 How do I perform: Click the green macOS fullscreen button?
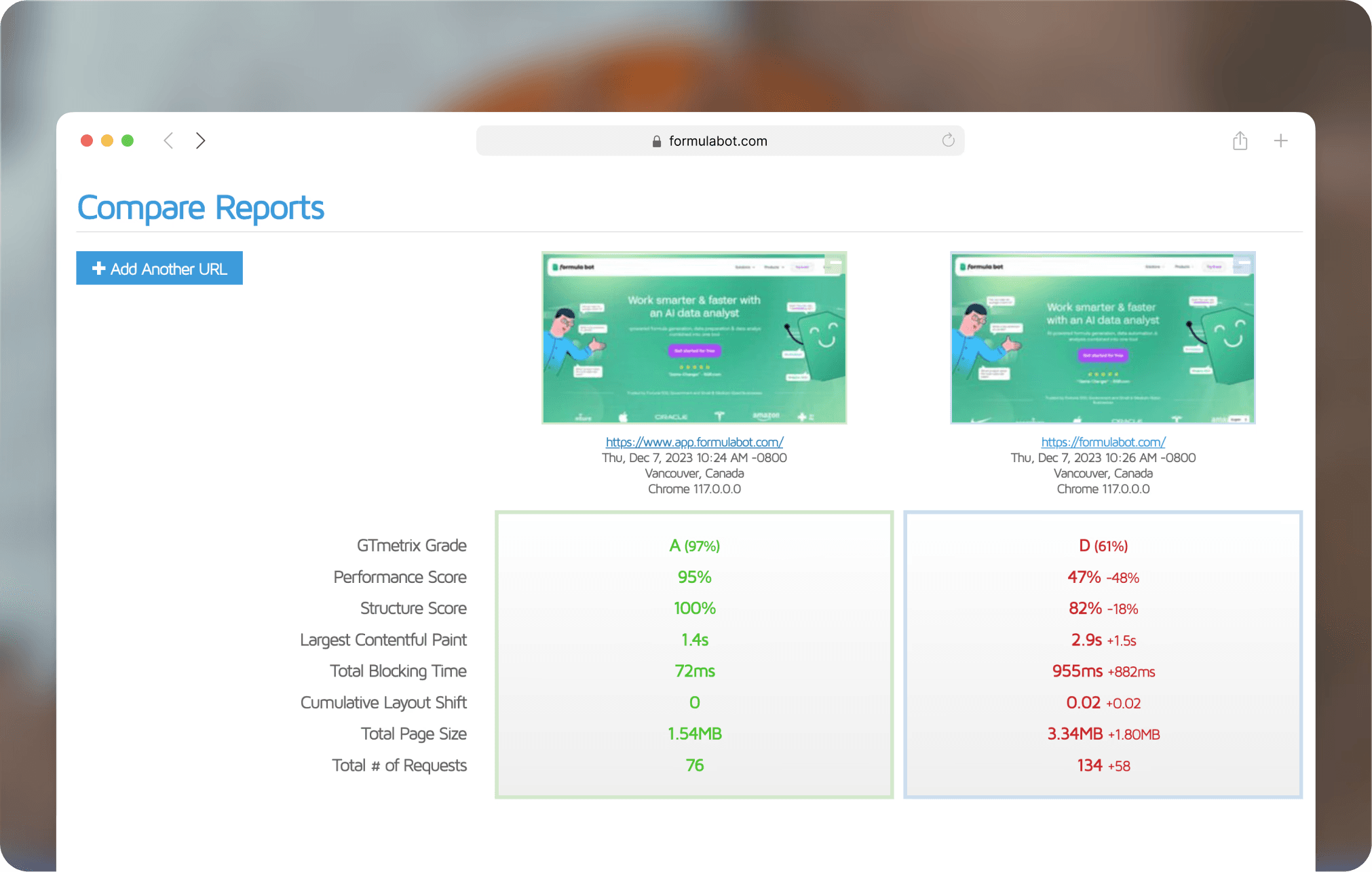click(x=128, y=140)
